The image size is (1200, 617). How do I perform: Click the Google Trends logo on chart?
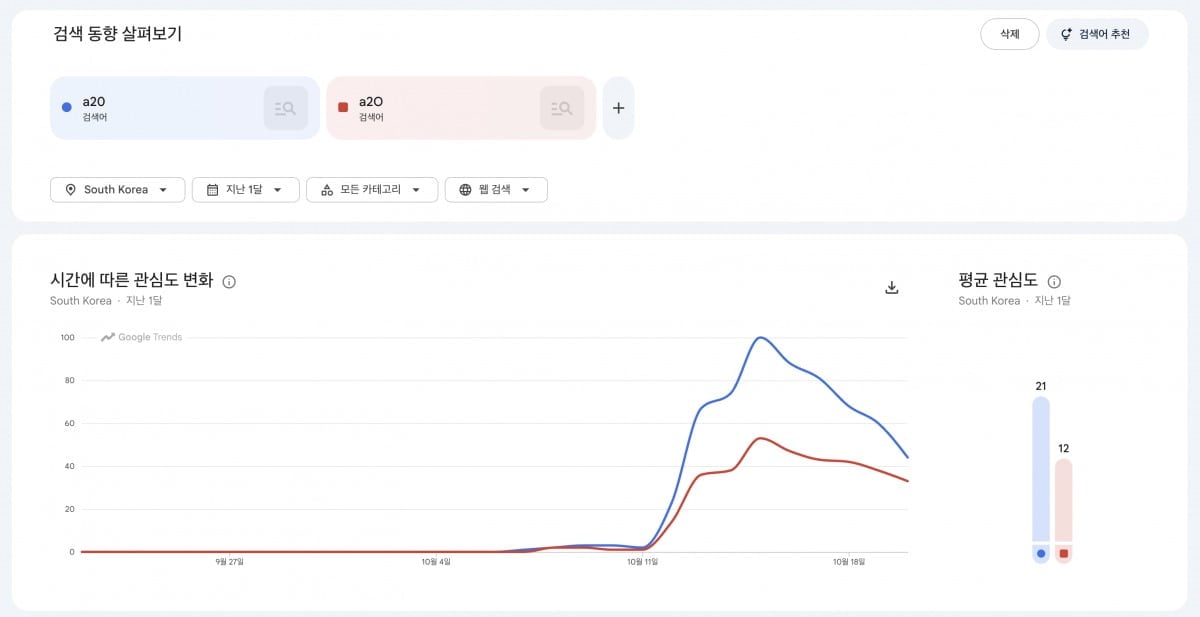pos(141,337)
